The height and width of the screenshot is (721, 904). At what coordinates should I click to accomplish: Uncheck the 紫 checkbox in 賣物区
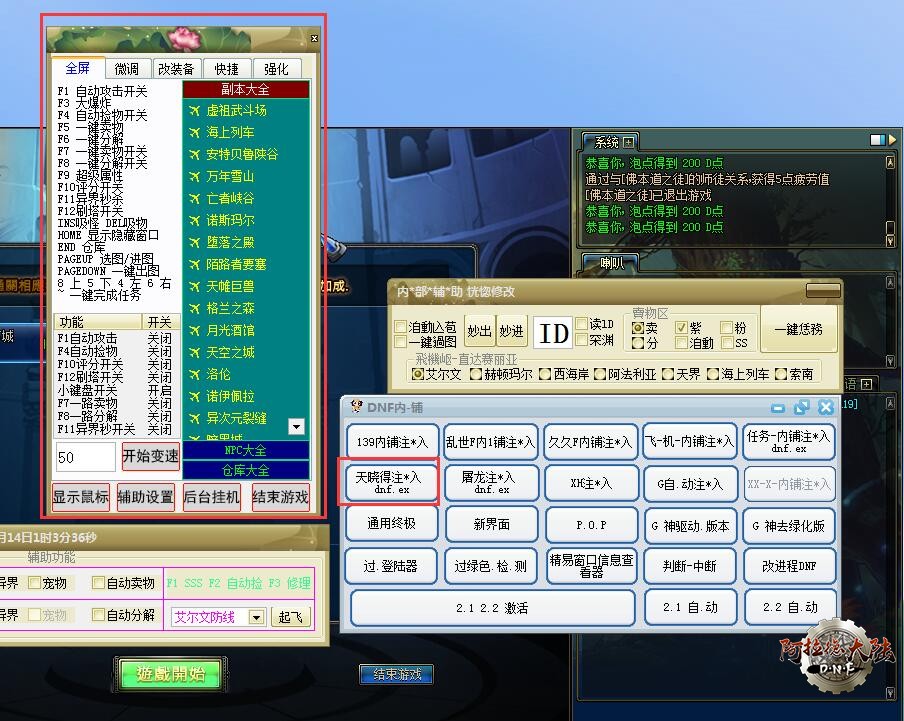tap(681, 327)
